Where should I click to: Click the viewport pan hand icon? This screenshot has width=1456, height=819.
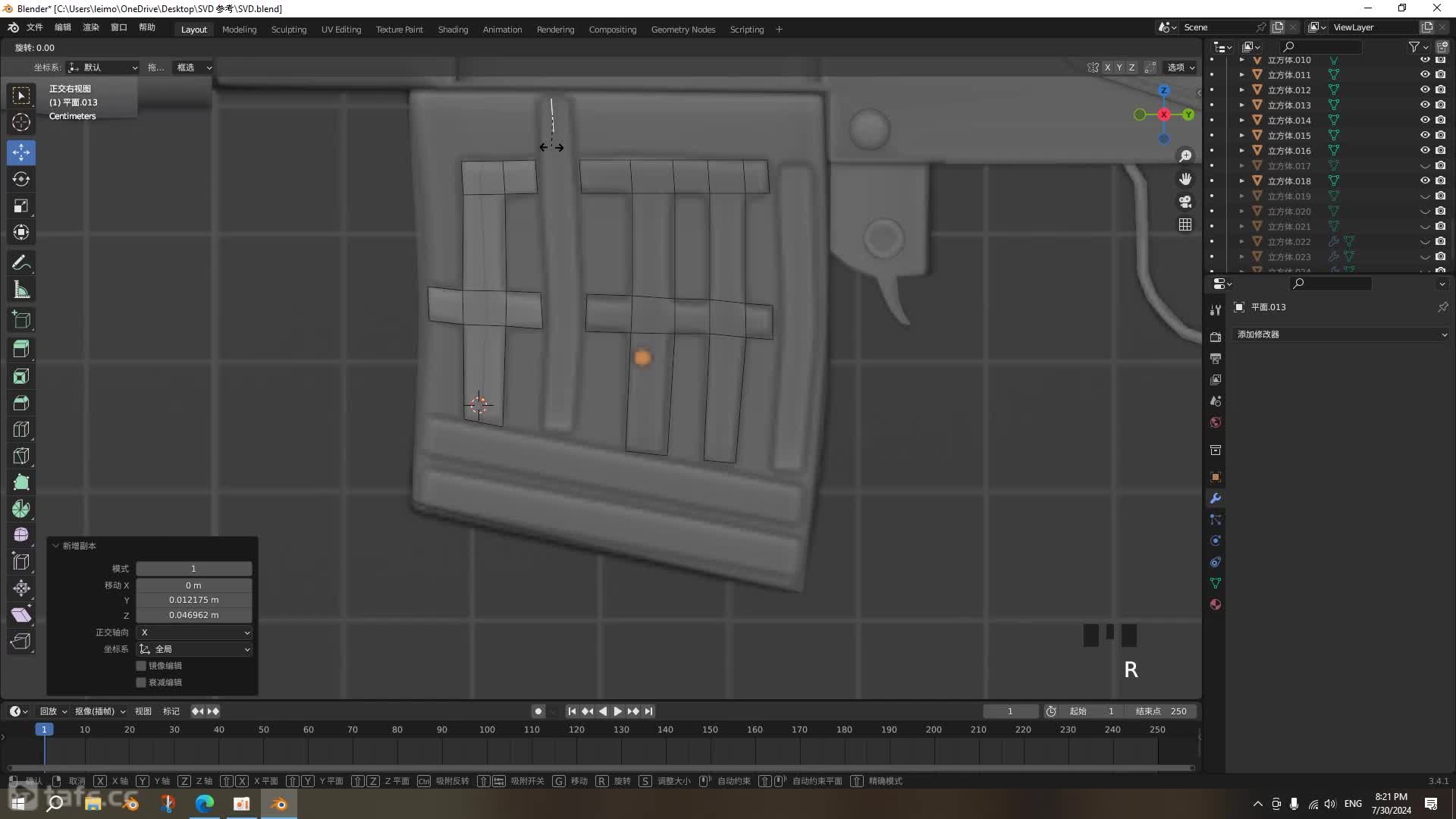tap(1185, 179)
